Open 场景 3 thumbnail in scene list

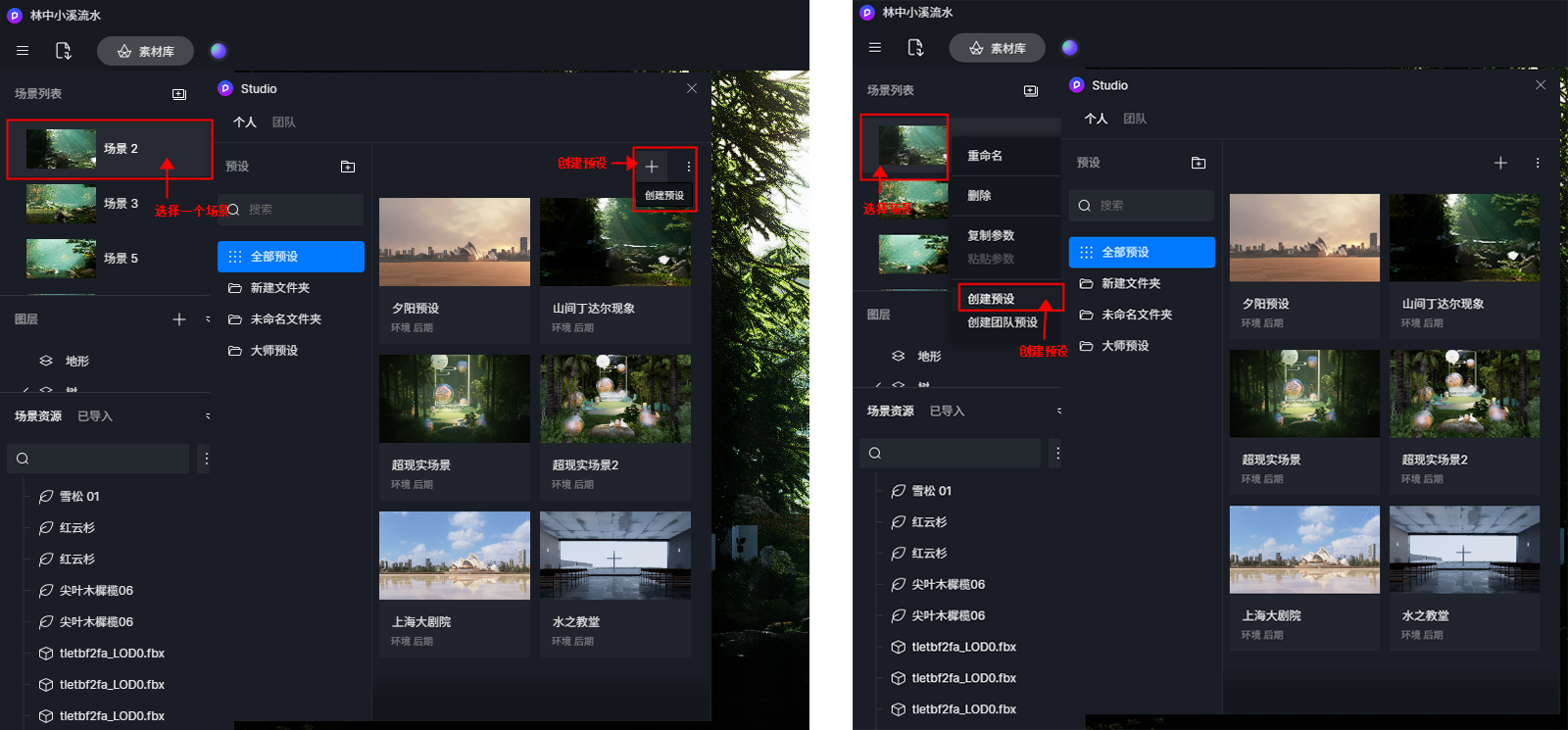(x=61, y=204)
